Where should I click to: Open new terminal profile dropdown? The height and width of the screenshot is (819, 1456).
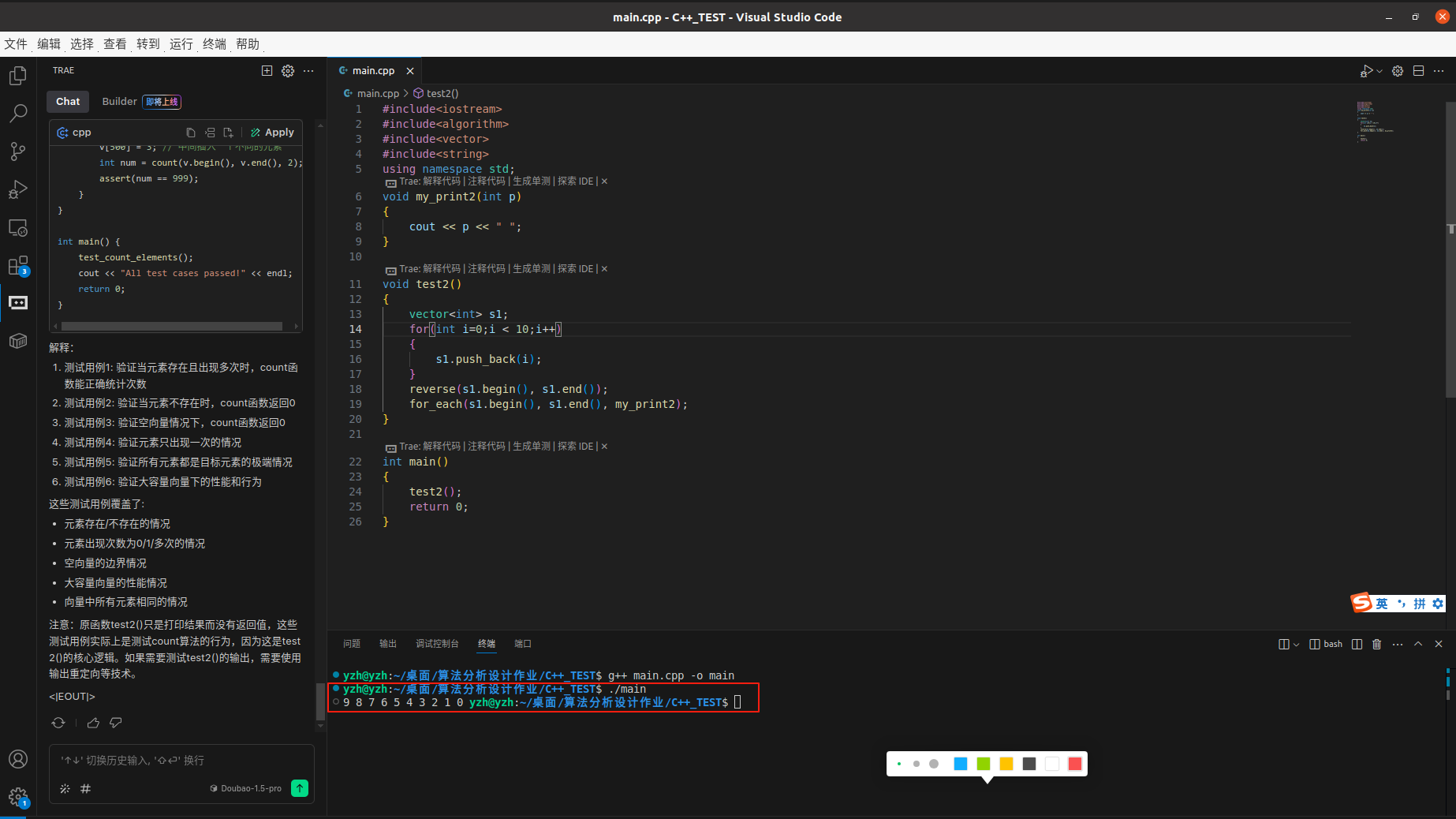(1296, 645)
